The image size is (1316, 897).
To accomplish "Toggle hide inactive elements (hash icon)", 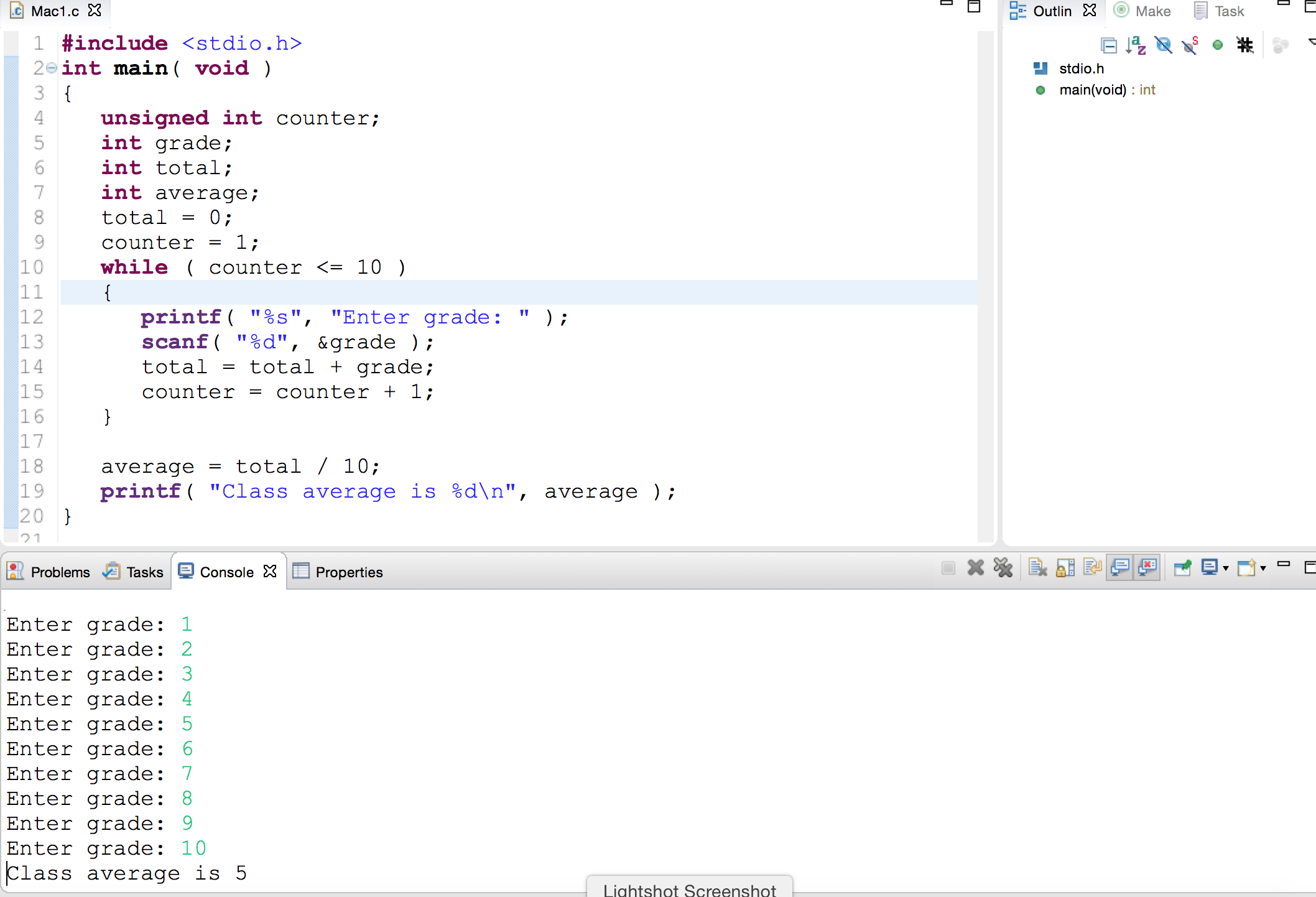I will coord(1244,45).
